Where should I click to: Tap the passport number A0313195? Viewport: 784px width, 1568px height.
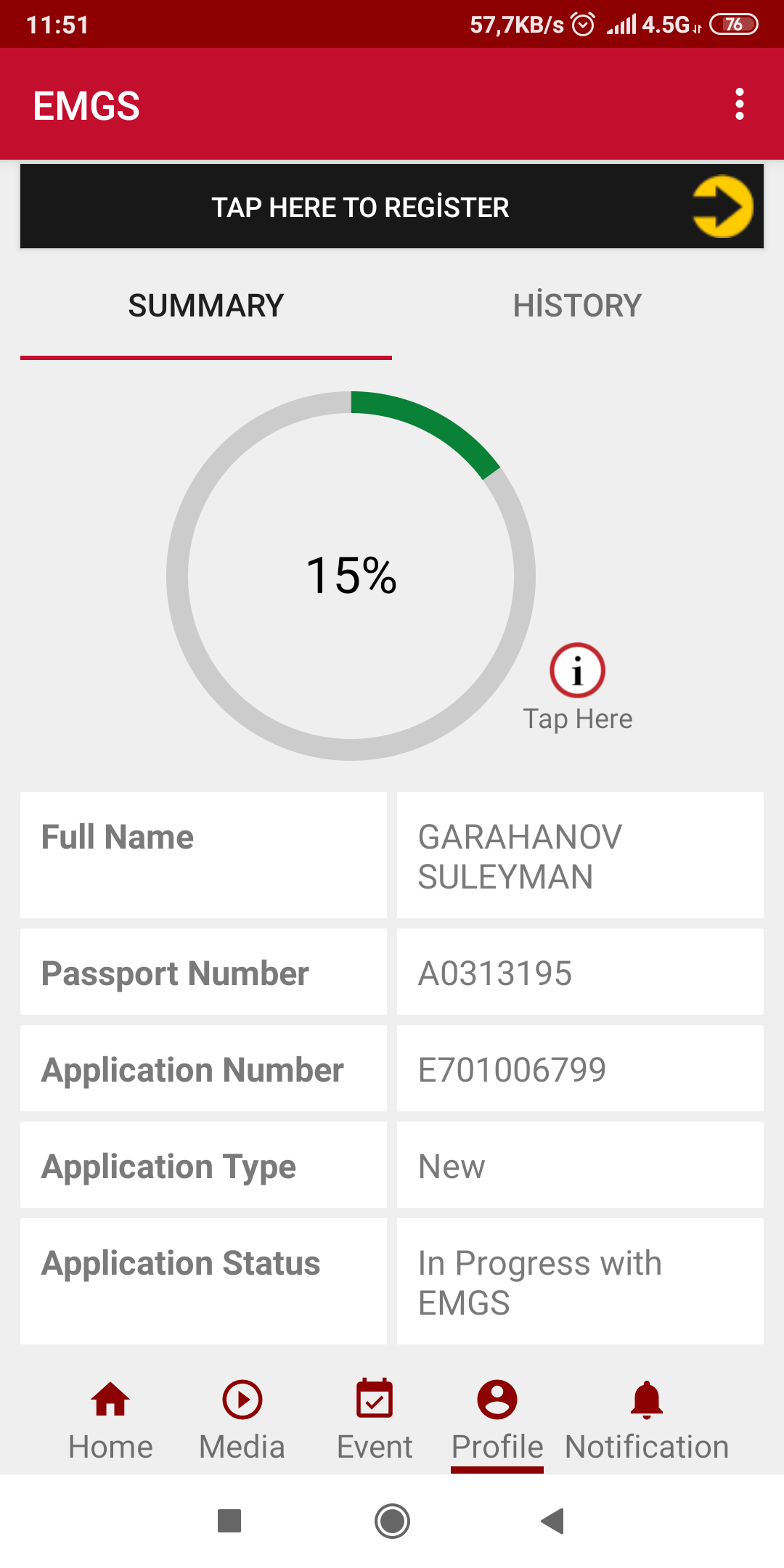pyautogui.click(x=495, y=973)
